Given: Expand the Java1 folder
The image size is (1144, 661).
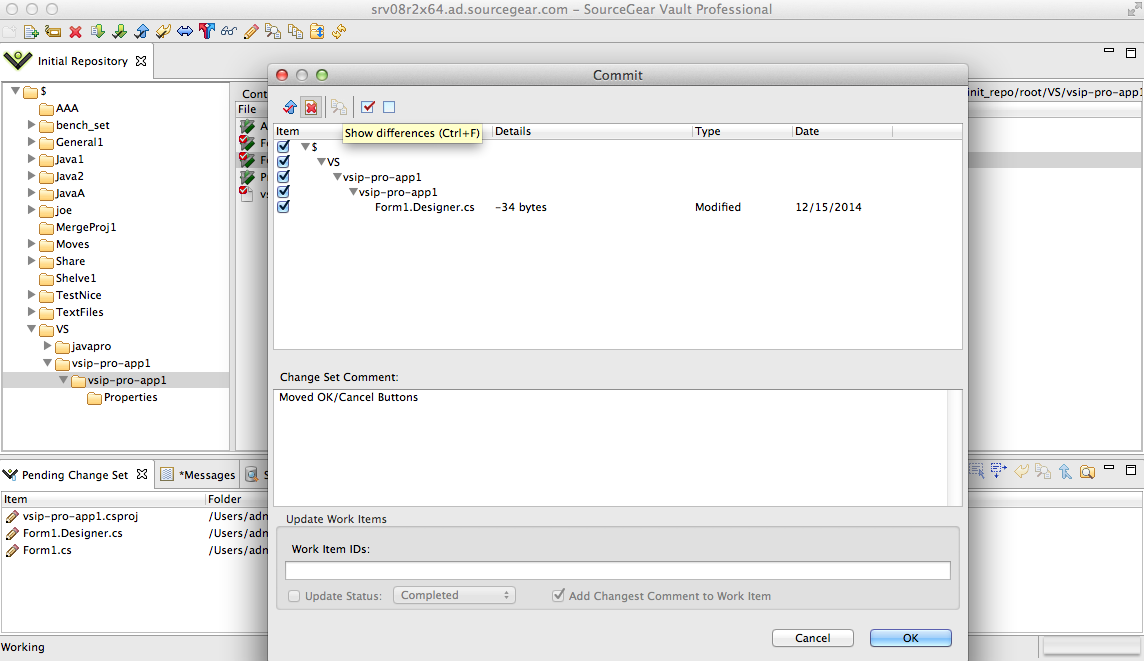Looking at the screenshot, I should (31, 158).
